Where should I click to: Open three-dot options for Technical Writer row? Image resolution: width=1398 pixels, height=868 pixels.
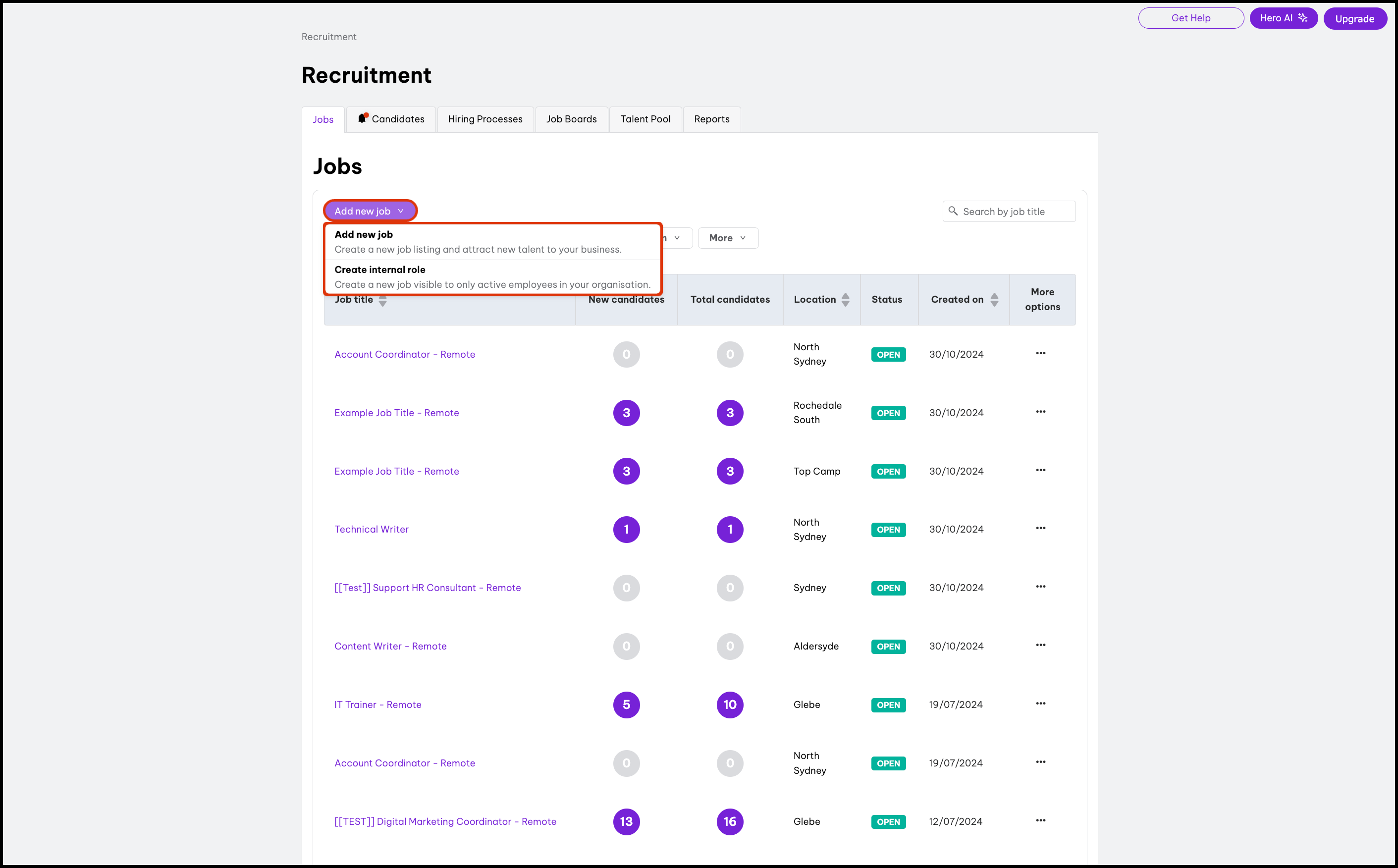1040,528
